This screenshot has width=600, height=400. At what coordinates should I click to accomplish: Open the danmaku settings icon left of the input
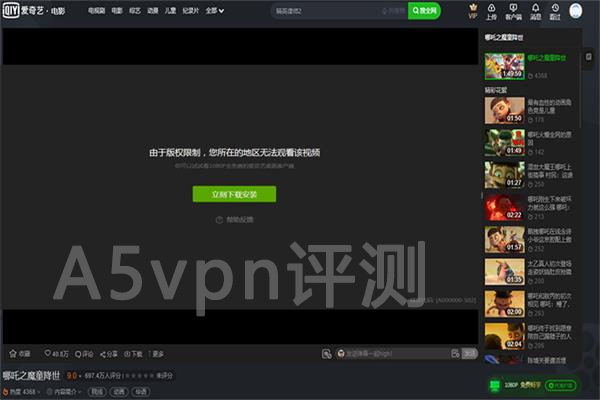pos(326,354)
